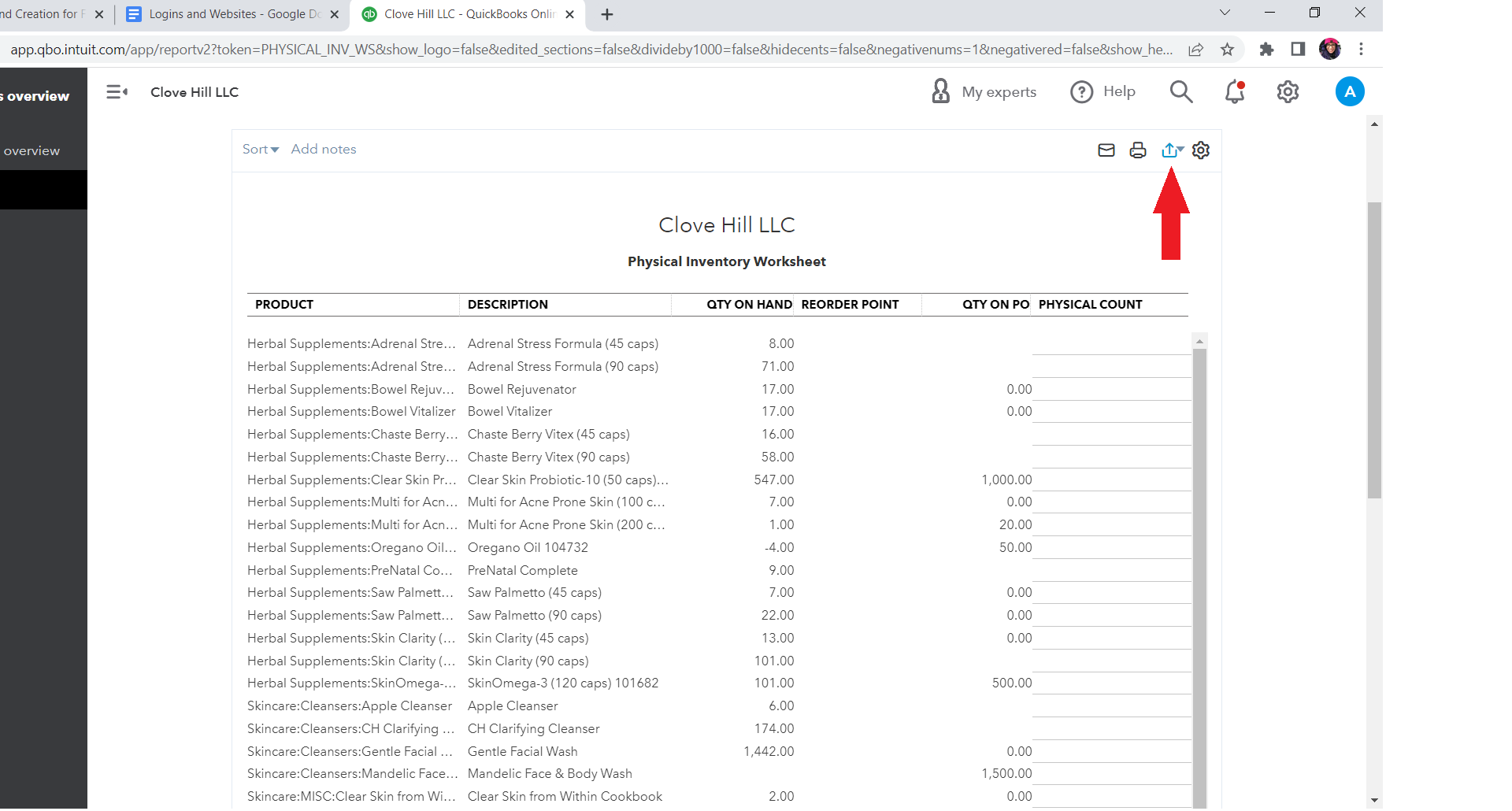Open user profile avatar A

pyautogui.click(x=1350, y=91)
